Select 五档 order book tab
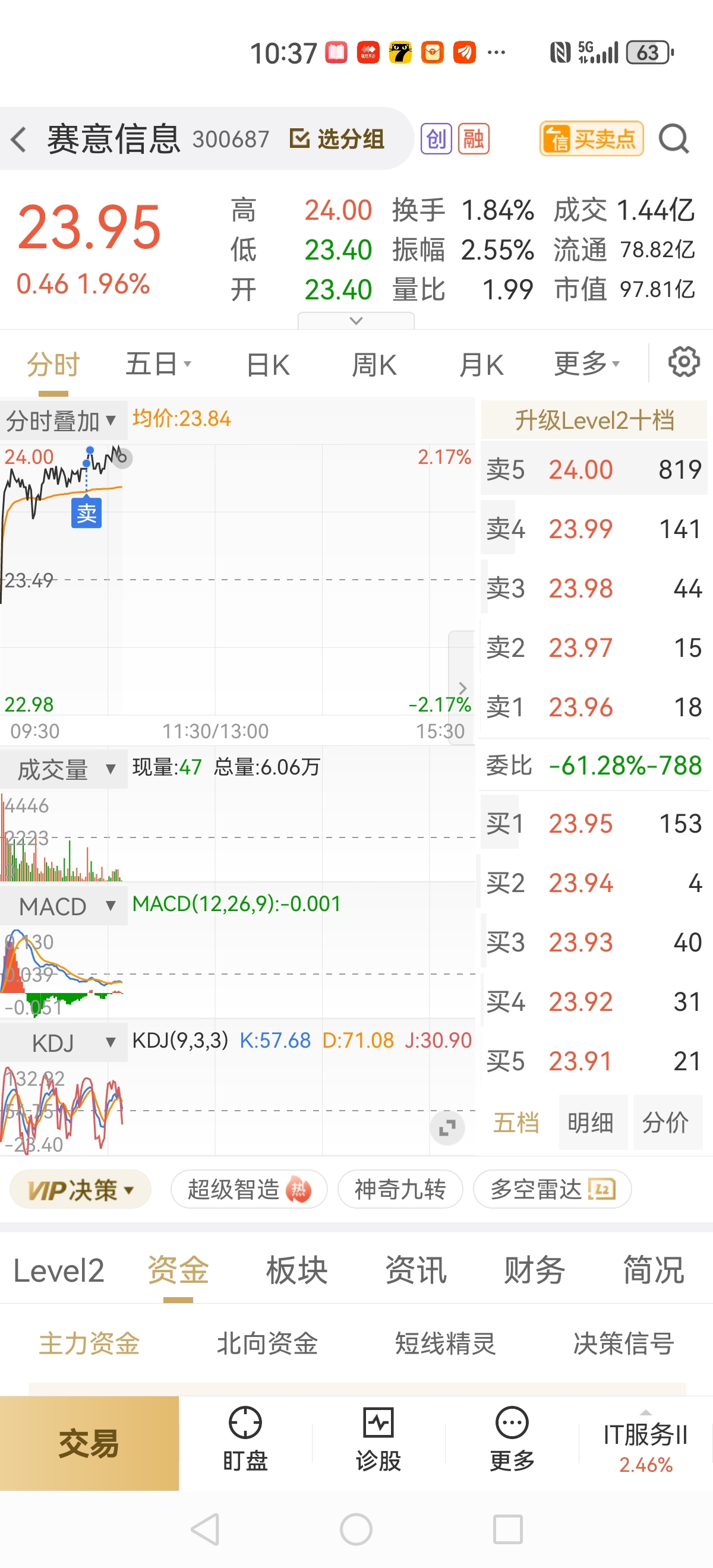The height and width of the screenshot is (1568, 713). (x=516, y=1123)
